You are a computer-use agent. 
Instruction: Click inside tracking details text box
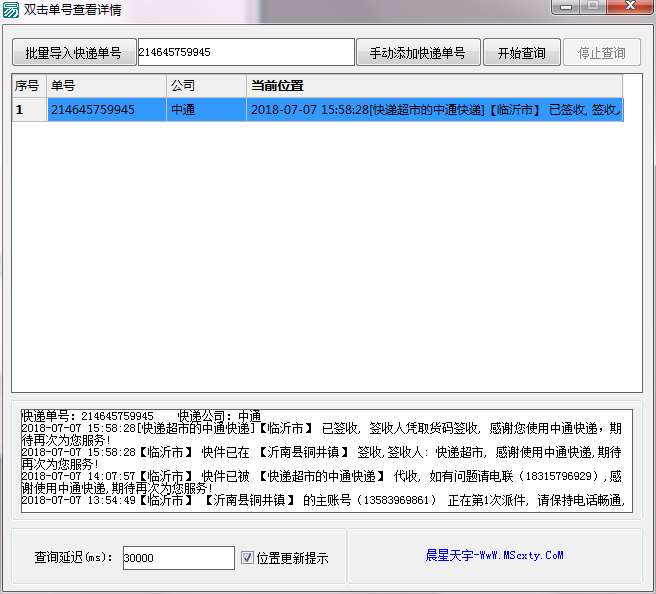click(326, 460)
